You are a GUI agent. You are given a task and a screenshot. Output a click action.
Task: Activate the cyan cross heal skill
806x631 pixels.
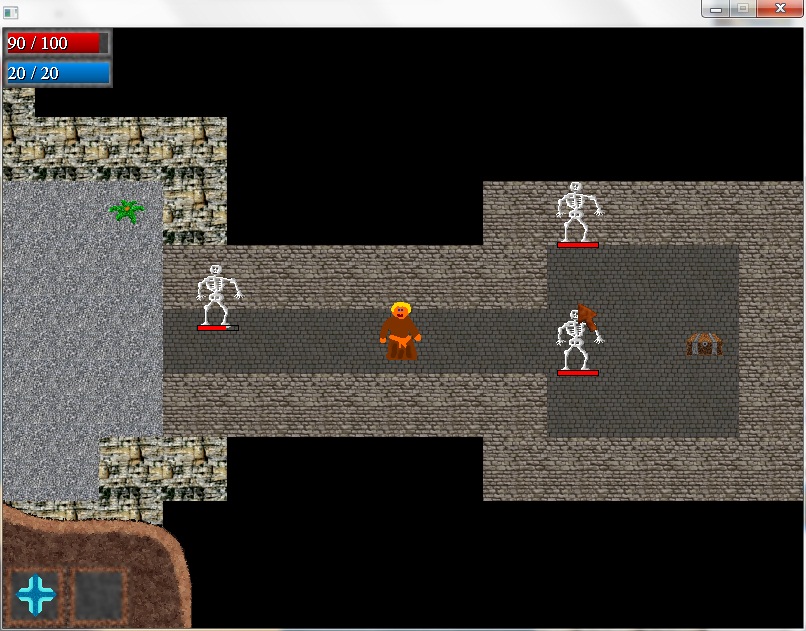point(36,594)
